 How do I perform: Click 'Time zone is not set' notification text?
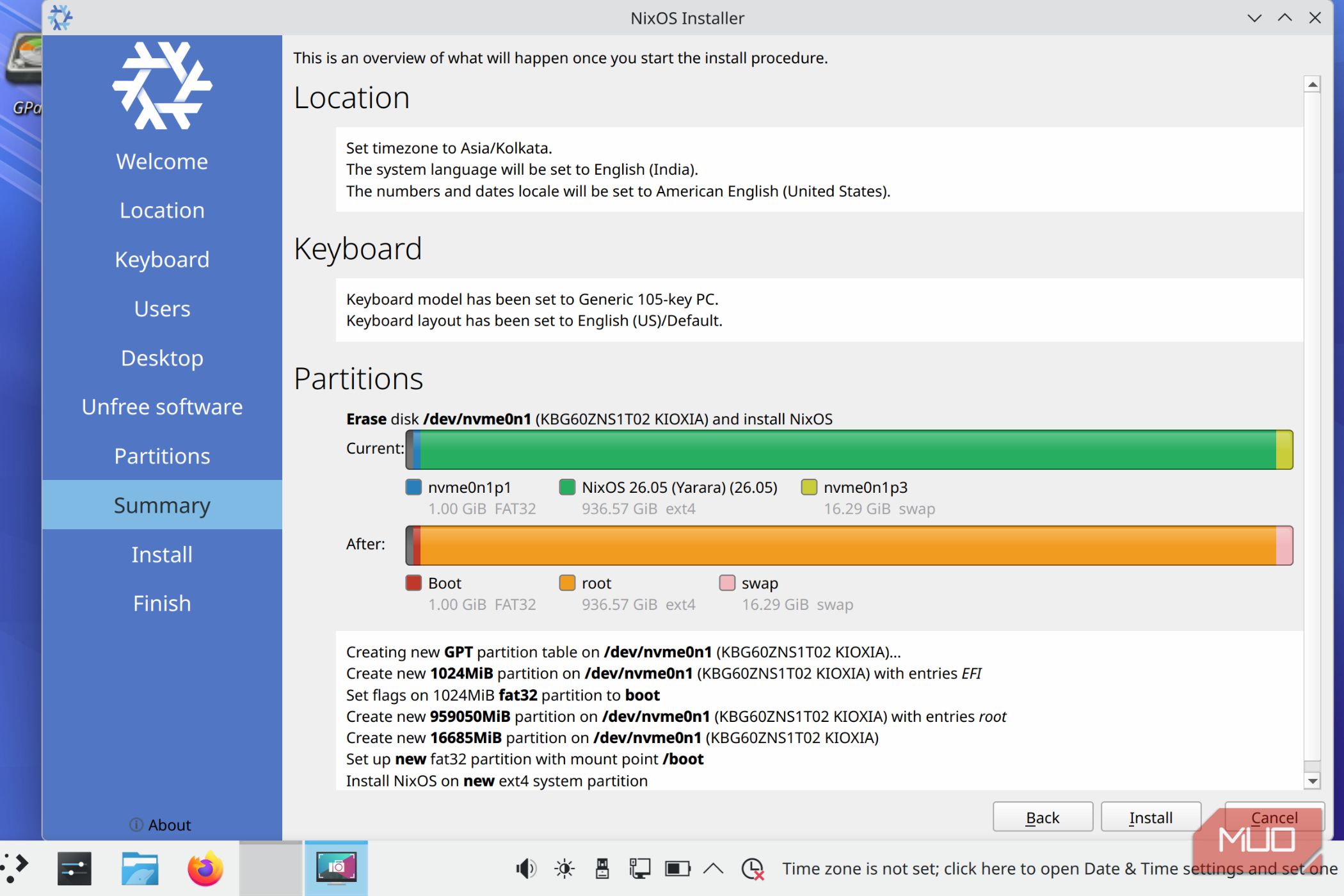pyautogui.click(x=1060, y=868)
